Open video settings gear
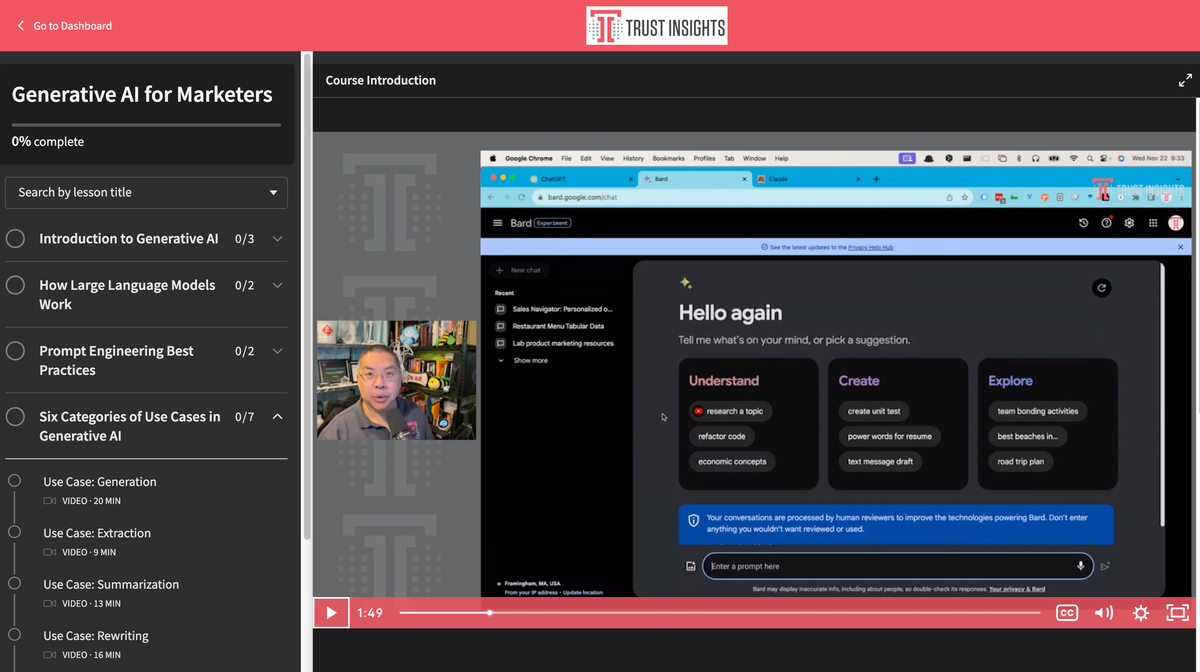Viewport: 1200px width, 672px height. point(1141,613)
